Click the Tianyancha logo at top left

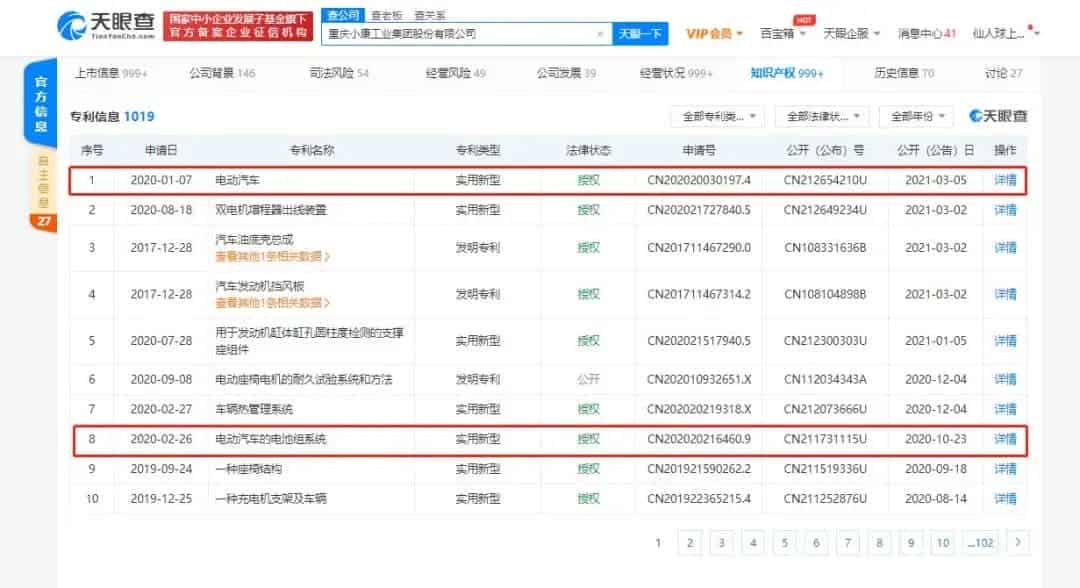point(105,25)
